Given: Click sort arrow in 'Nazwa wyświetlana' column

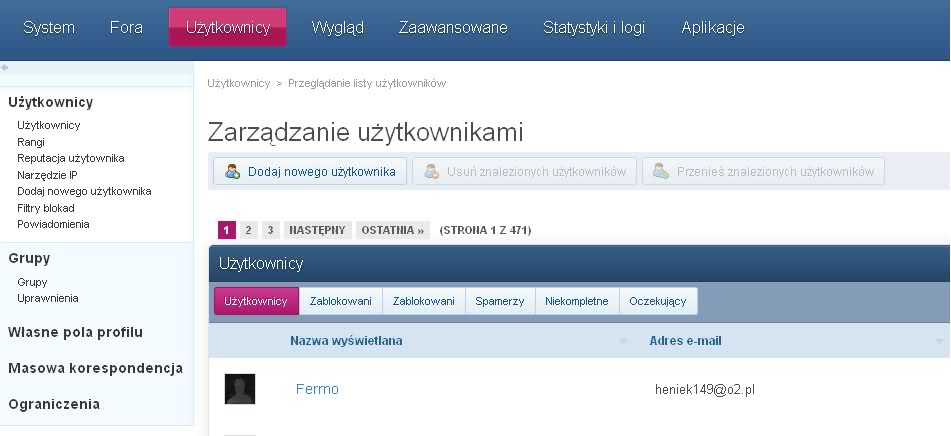Looking at the screenshot, I should 623,341.
